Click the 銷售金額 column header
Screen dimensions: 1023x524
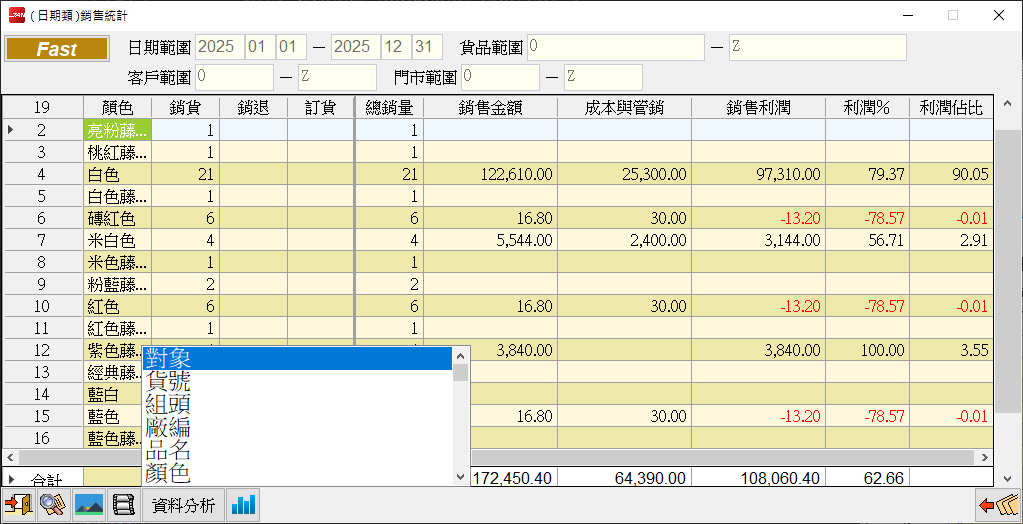[x=491, y=107]
